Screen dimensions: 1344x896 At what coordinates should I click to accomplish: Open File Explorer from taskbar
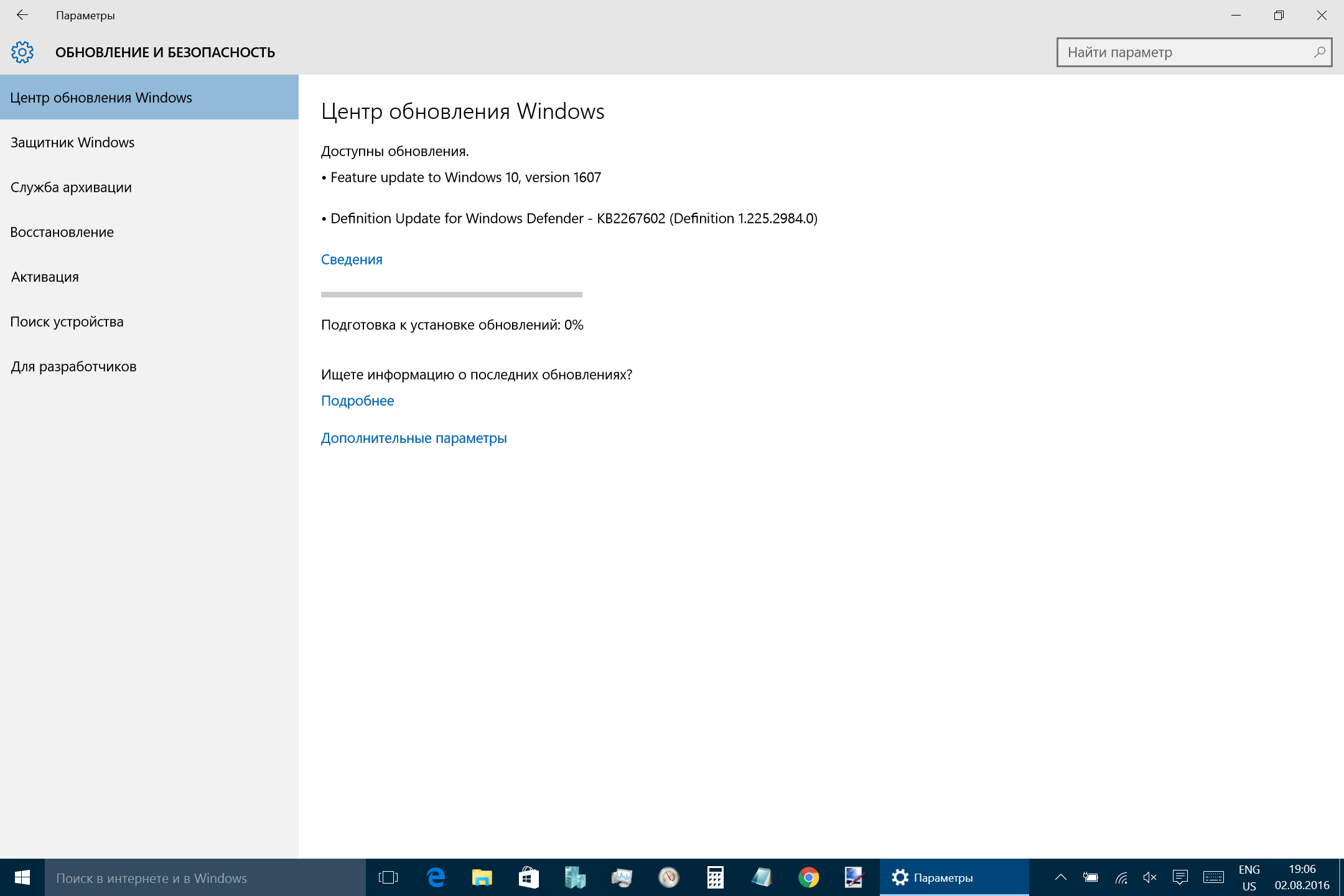tap(482, 877)
